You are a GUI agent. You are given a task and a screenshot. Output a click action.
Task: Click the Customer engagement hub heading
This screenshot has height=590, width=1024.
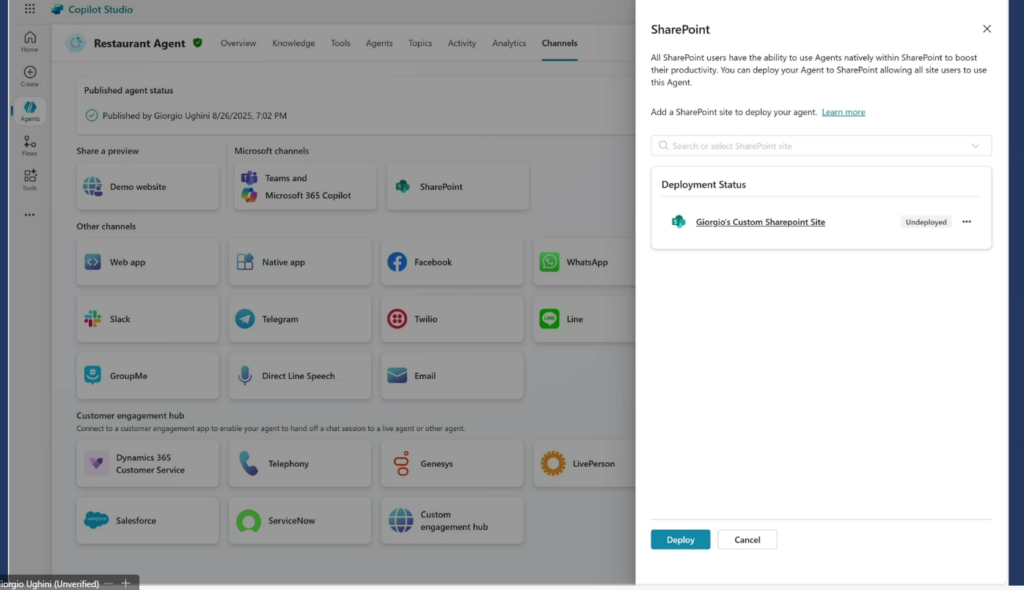click(130, 416)
